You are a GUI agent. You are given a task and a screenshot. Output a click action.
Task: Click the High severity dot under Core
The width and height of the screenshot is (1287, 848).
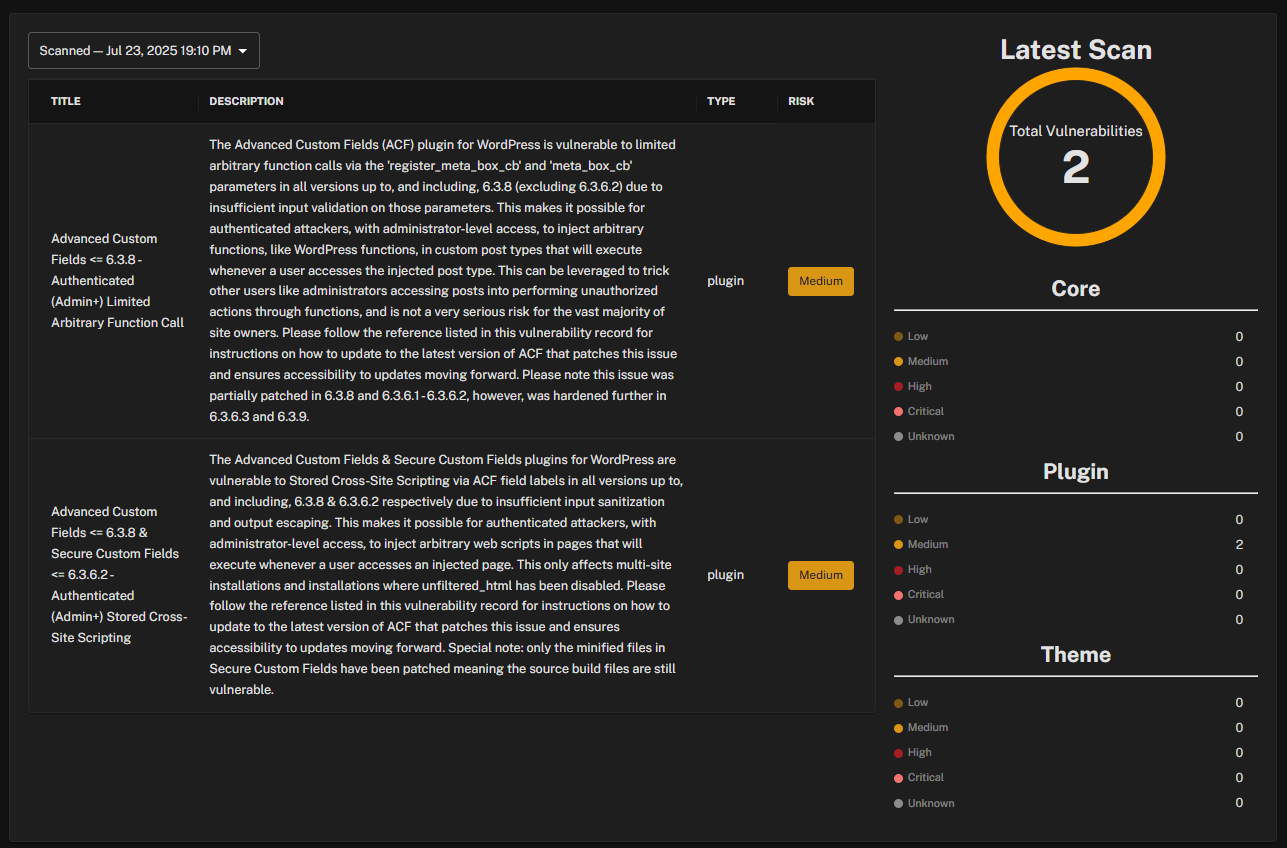(898, 386)
